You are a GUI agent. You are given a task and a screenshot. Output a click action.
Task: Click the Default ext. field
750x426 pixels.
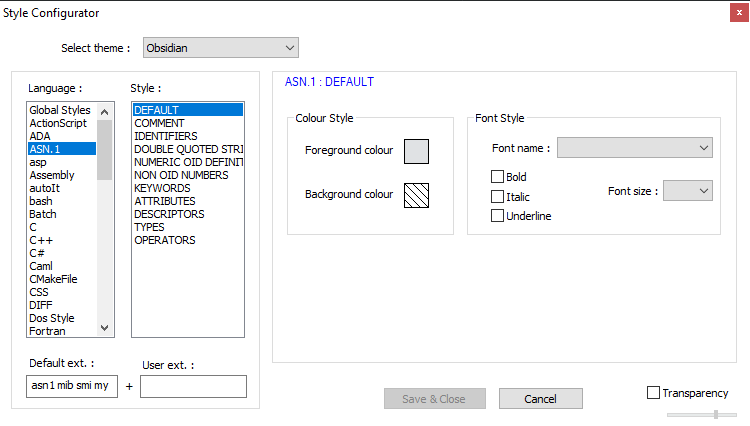click(72, 386)
